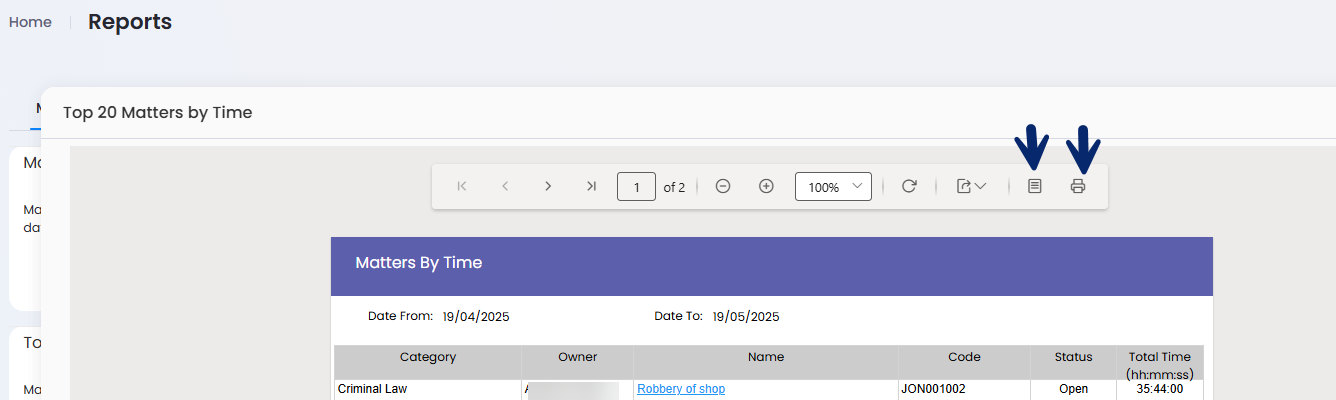Click the Reports page heading
The width and height of the screenshot is (1336, 400).
pos(130,22)
